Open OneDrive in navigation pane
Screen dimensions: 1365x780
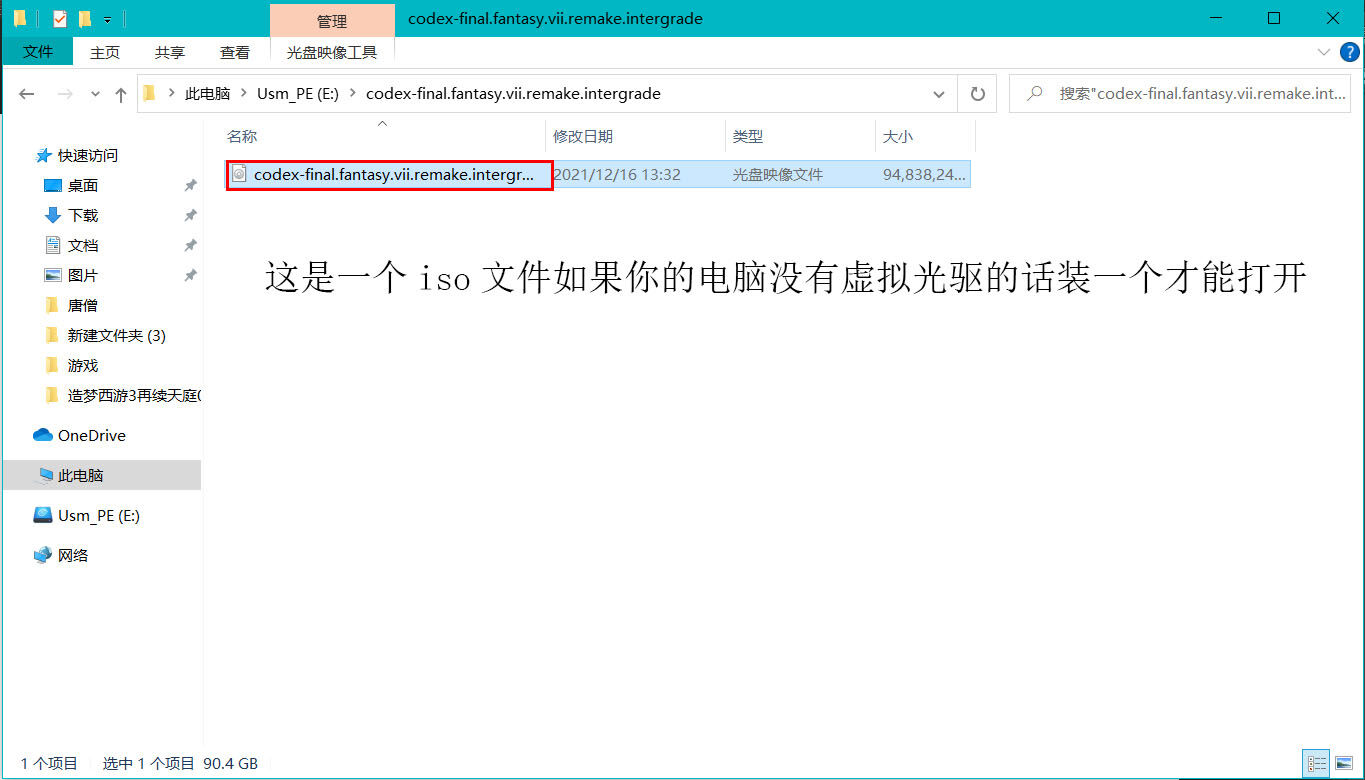point(91,435)
